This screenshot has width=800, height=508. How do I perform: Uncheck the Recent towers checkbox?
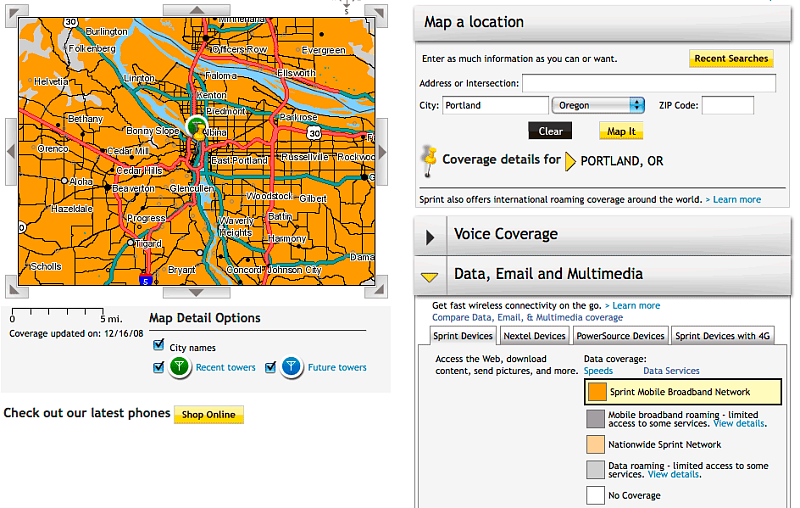click(x=159, y=367)
